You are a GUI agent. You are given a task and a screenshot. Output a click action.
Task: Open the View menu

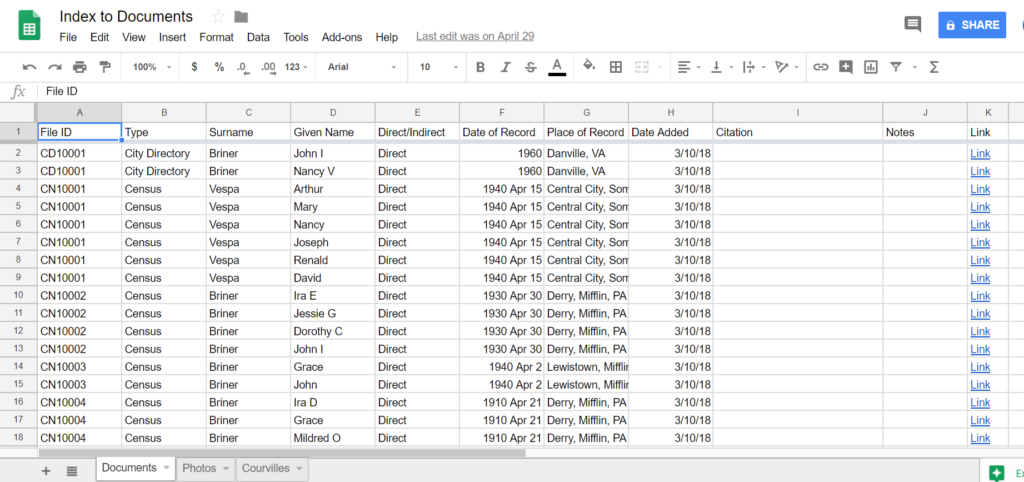tap(133, 37)
